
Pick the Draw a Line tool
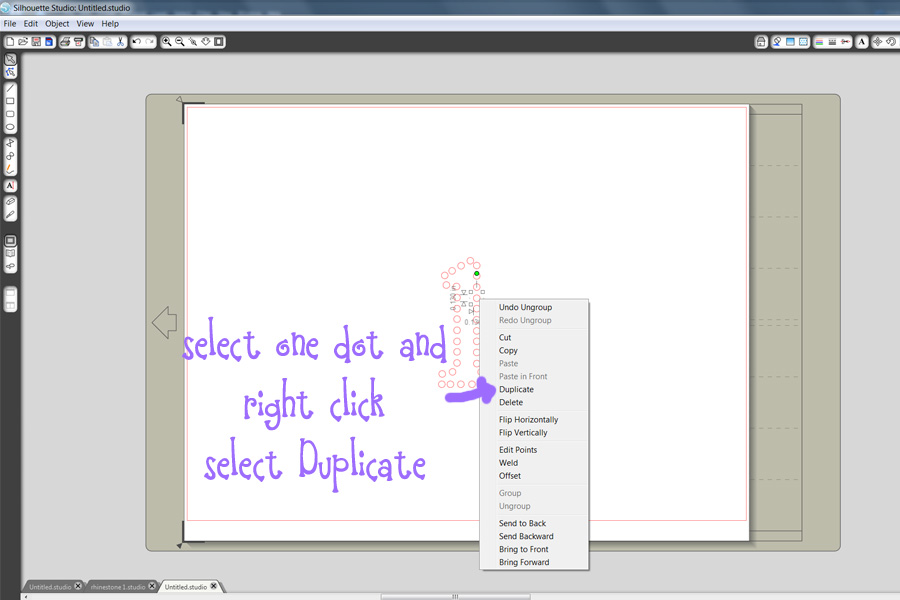coord(10,88)
